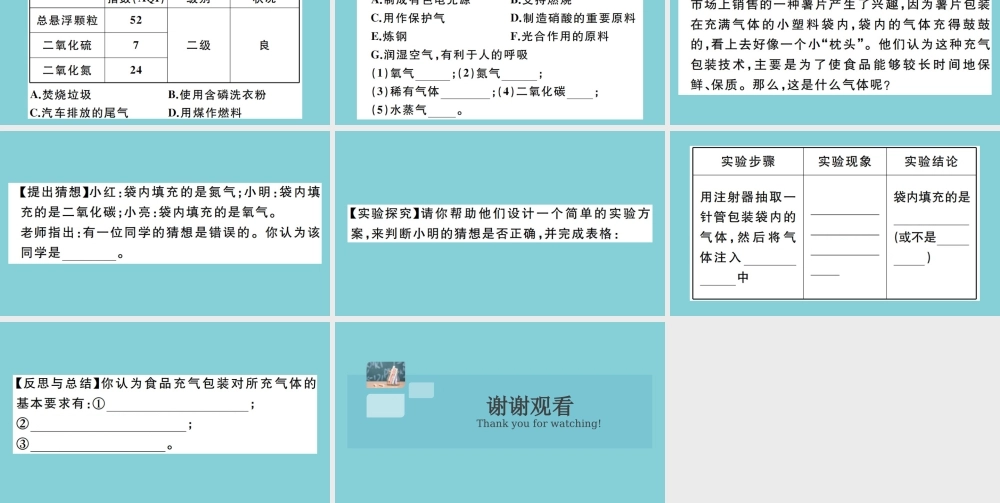Click the blank after (或不是
1000x503 pixels.
953,238
